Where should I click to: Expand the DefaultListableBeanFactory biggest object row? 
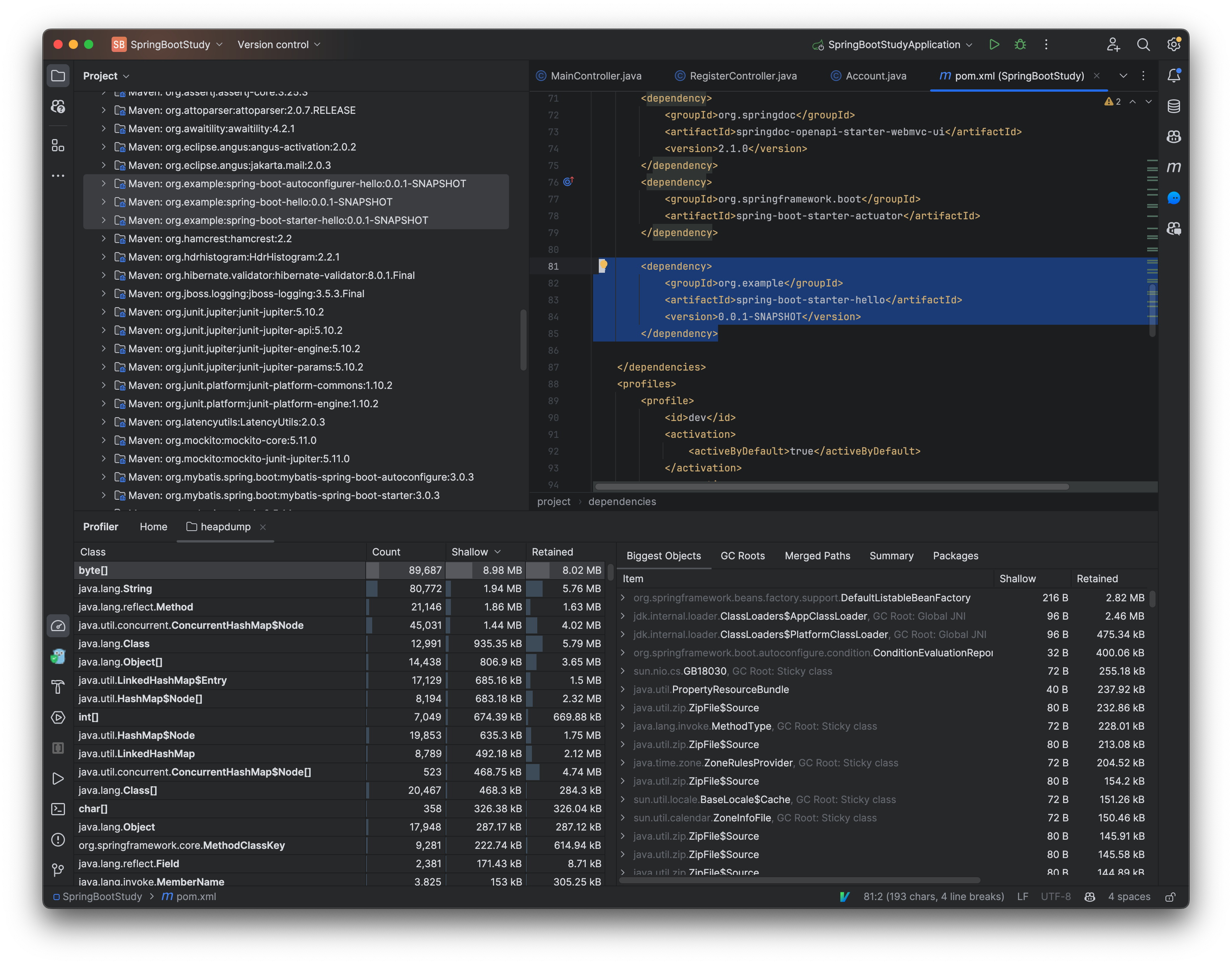pos(622,597)
